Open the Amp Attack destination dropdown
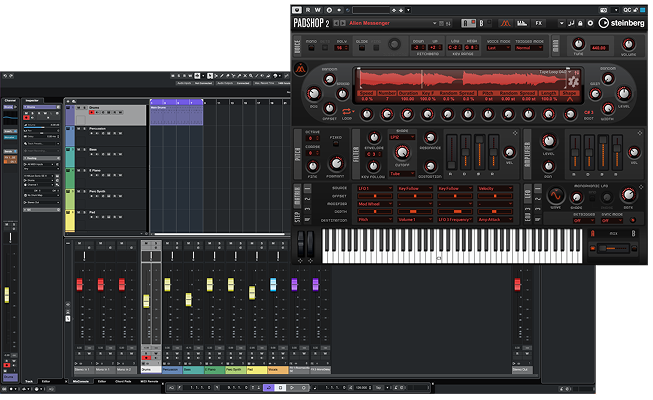The width and height of the screenshot is (653, 400). (x=495, y=219)
